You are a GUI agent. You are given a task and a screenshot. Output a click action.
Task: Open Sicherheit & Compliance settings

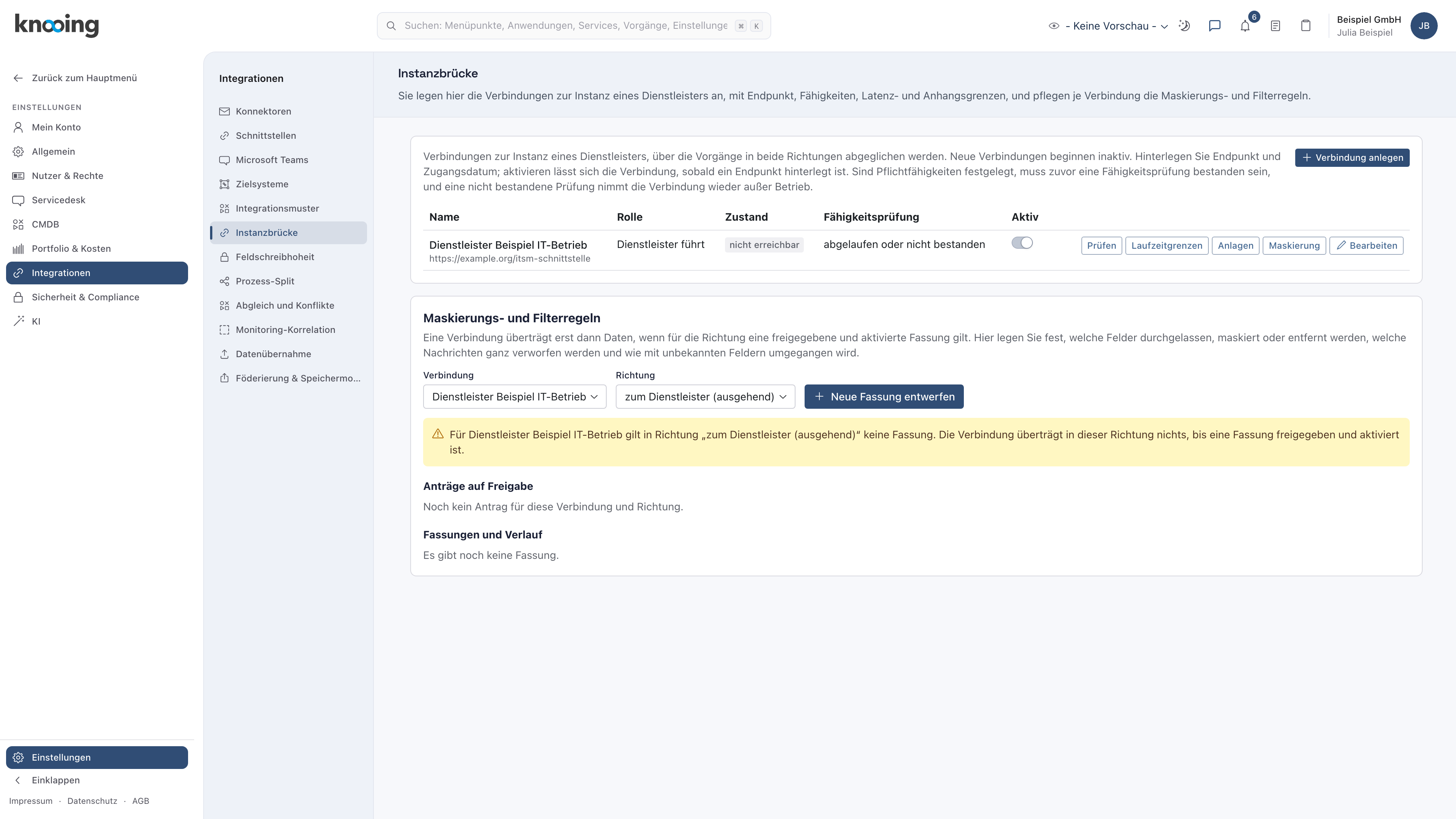coord(97,297)
